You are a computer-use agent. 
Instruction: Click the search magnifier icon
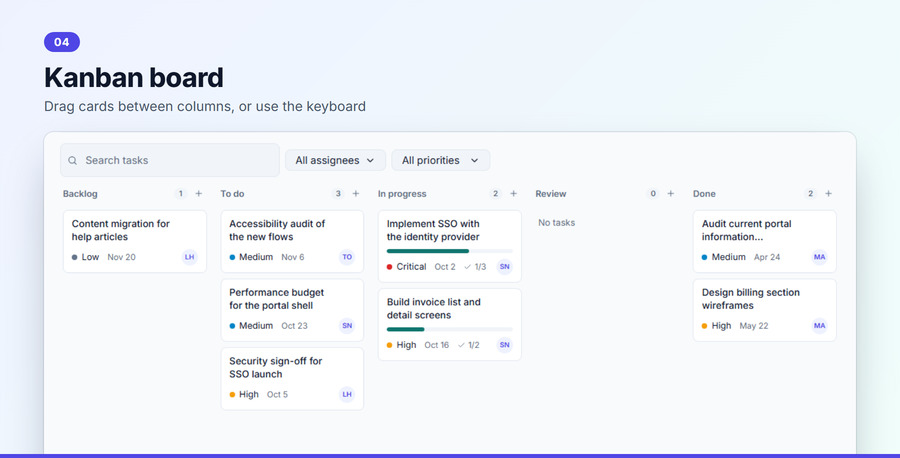click(73, 161)
